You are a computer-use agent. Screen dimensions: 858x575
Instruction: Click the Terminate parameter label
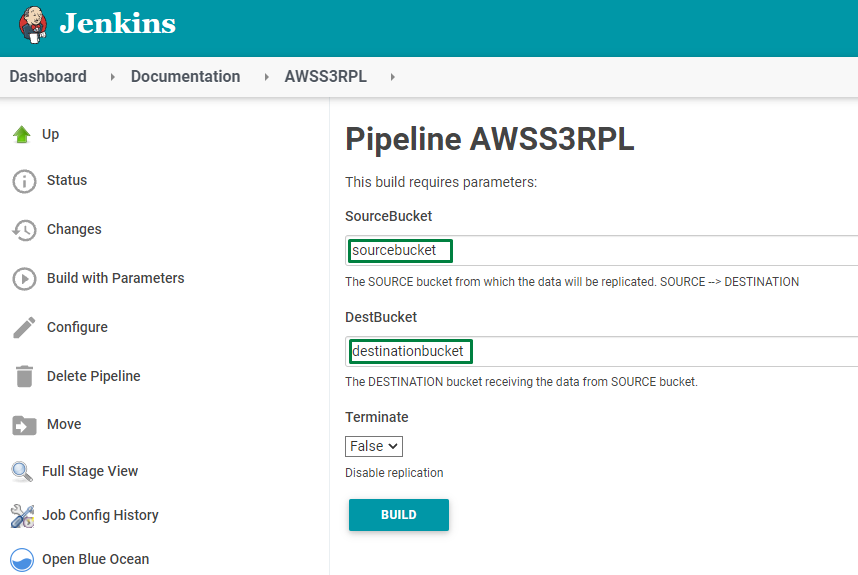(376, 417)
